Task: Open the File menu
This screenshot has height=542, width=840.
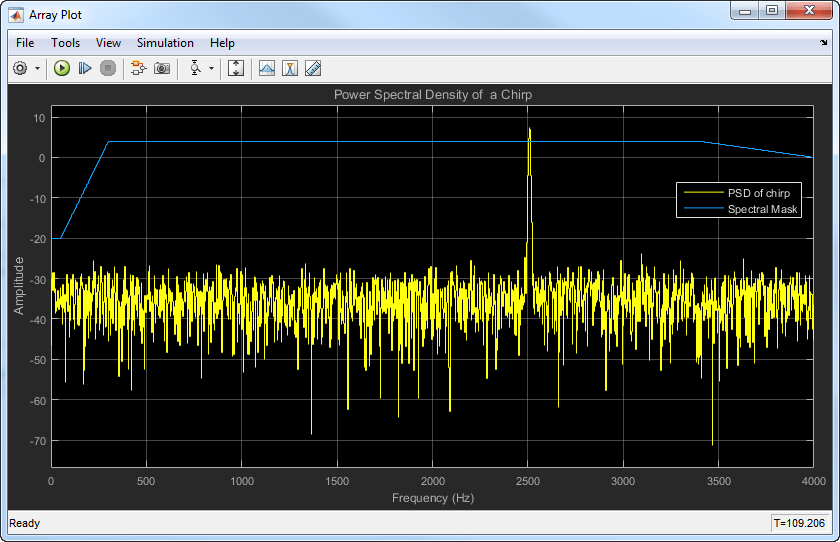Action: [x=25, y=43]
